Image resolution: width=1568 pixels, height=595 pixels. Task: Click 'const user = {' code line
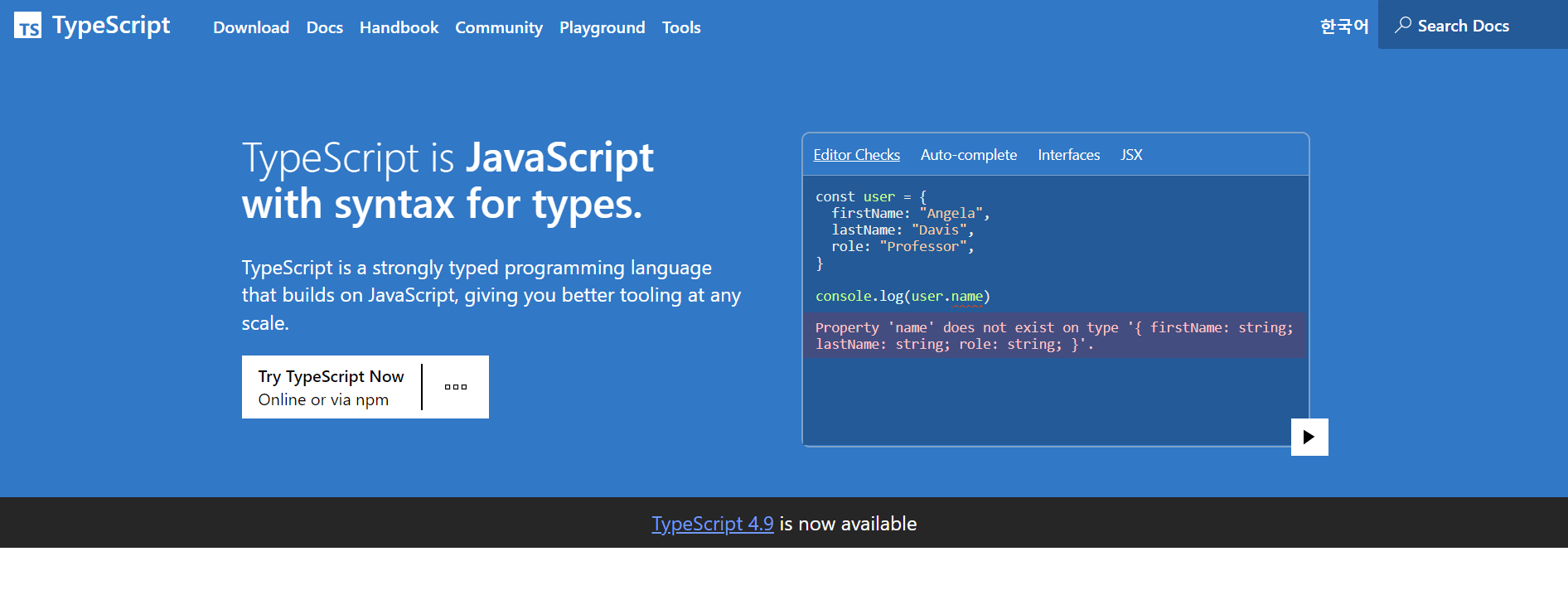871,197
